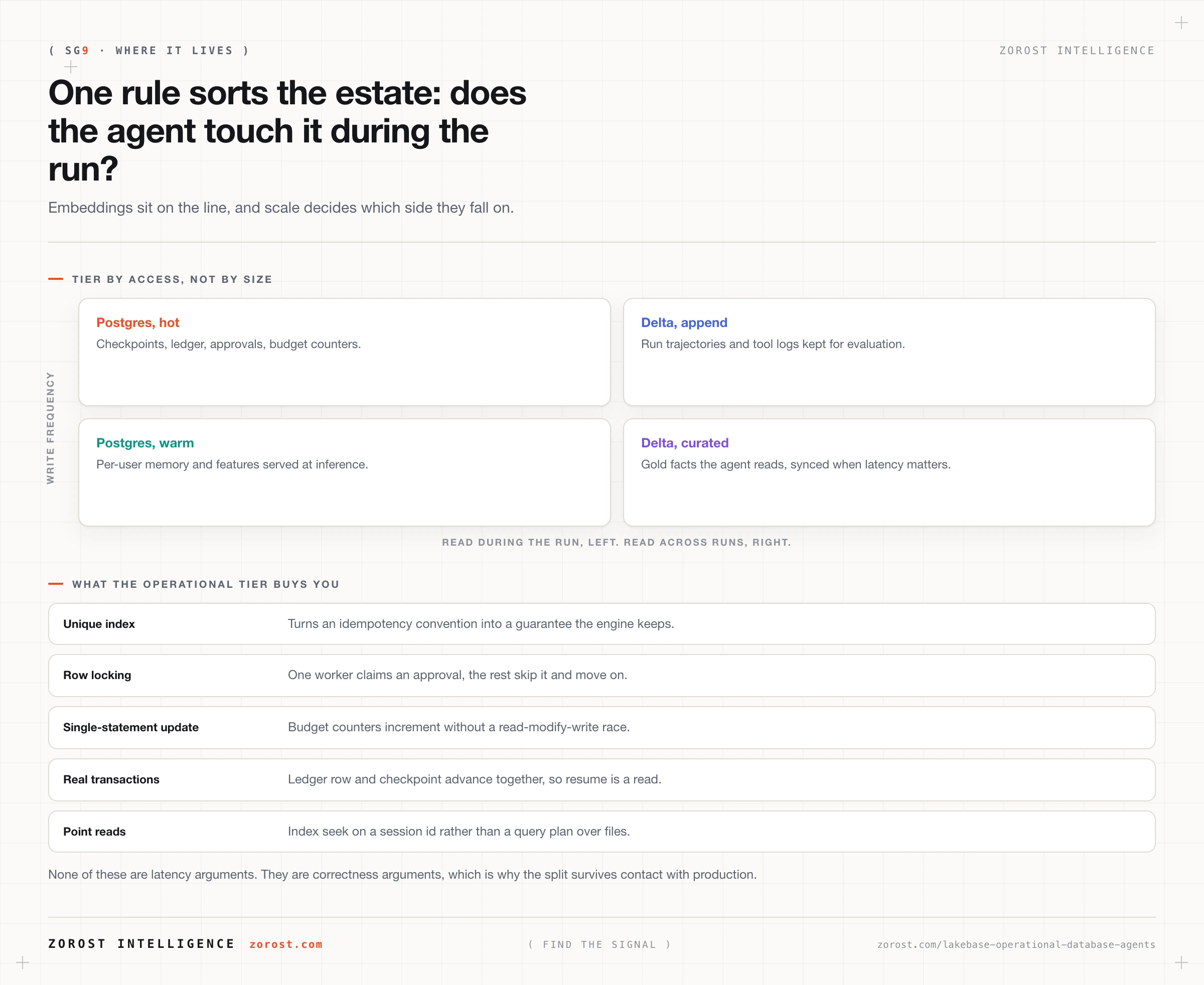This screenshot has width=1204, height=985.
Task: Click the plus mark in the bottom-right corner
Action: pos(1181,962)
